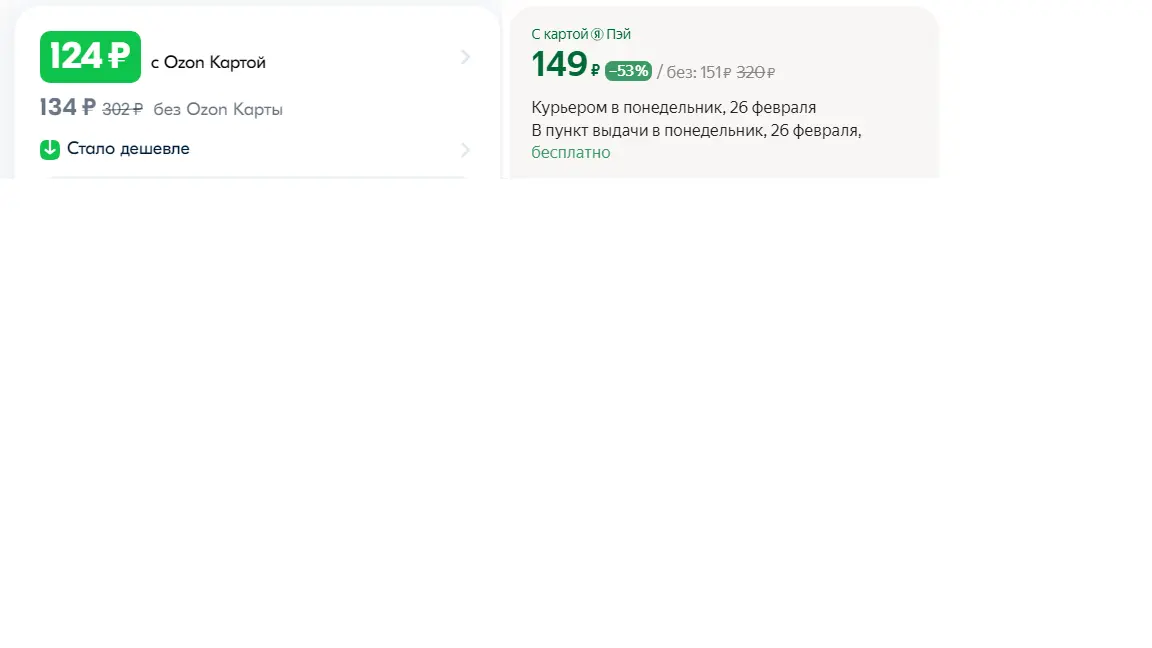Screen dimensions: 1152x648
Task: Click the "без Ozon Карты" text
Action: [217, 109]
